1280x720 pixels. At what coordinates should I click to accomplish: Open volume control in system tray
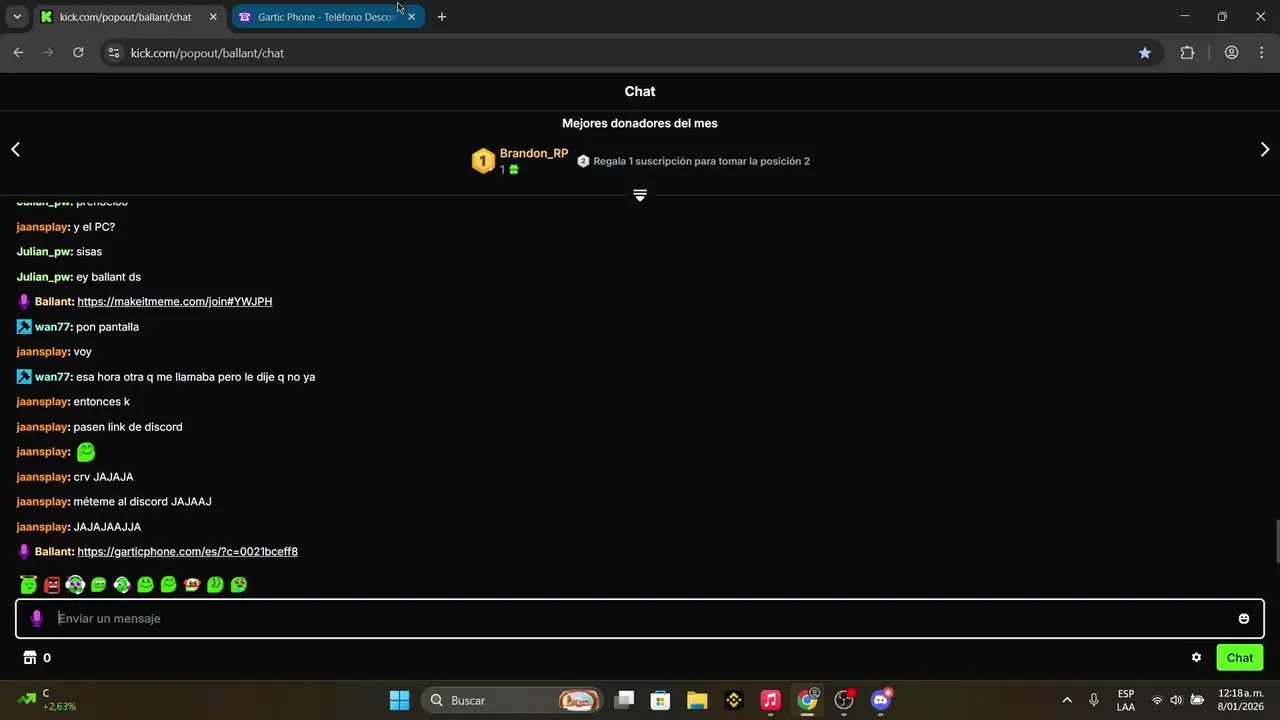(x=1176, y=700)
